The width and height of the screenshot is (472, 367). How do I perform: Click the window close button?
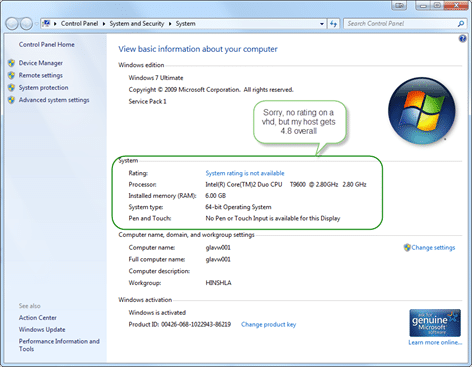(x=456, y=5)
